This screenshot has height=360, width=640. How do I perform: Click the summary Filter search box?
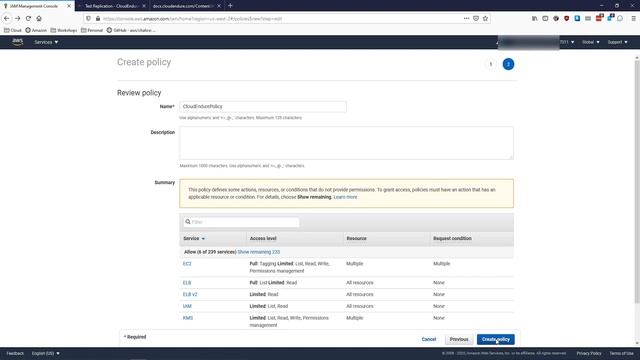pos(241,222)
